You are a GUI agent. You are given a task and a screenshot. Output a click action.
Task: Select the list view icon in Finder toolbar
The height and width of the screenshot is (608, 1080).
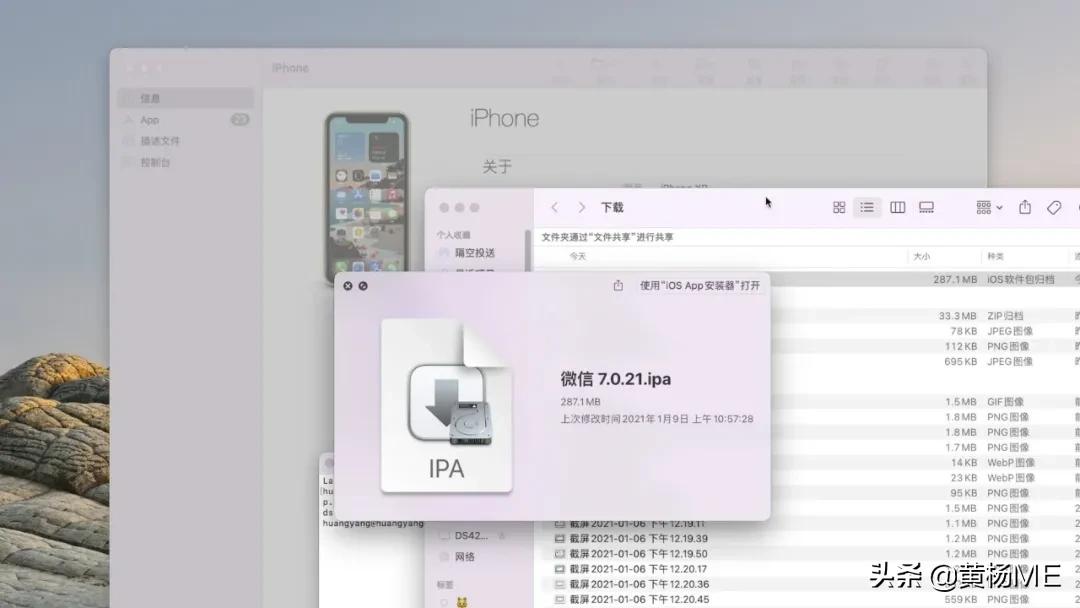tap(867, 207)
